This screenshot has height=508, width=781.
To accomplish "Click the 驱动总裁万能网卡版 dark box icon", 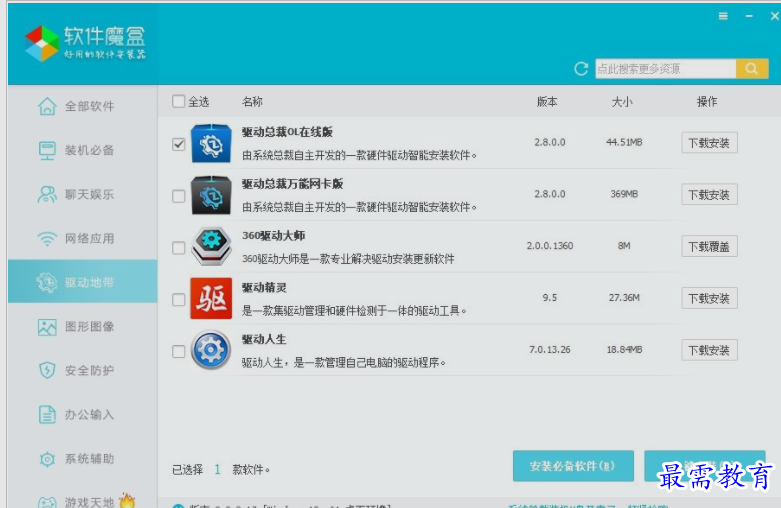I will pyautogui.click(x=211, y=195).
